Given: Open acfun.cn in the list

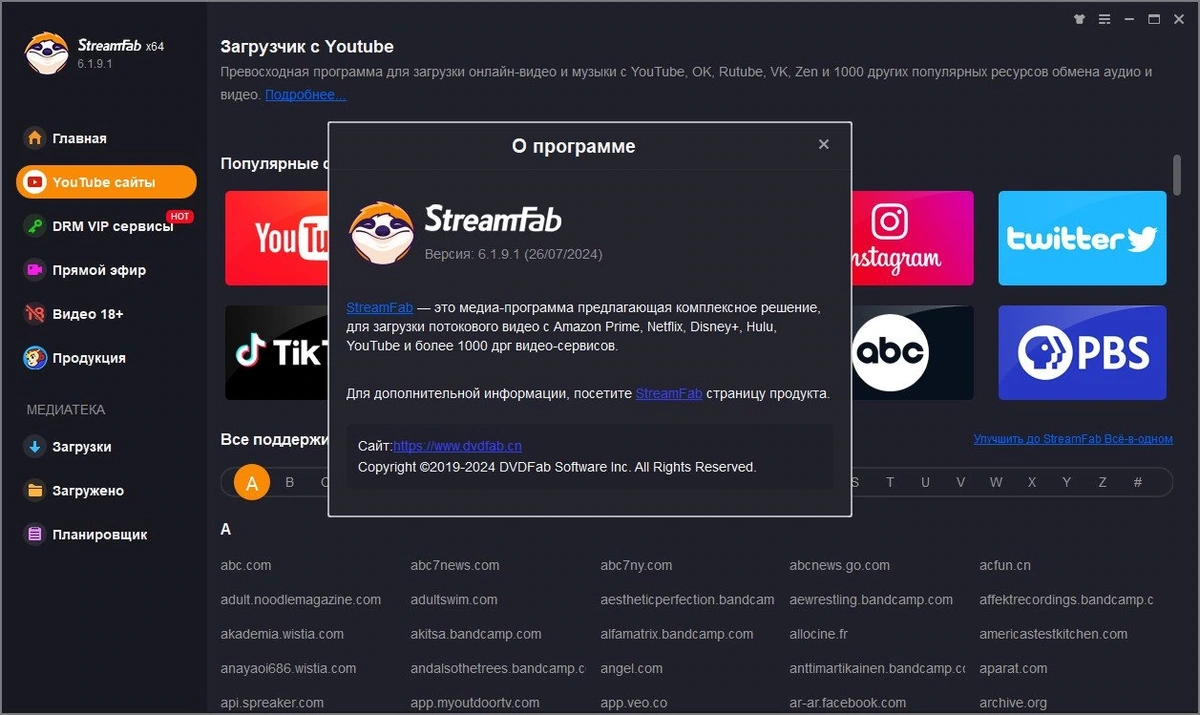Looking at the screenshot, I should click(x=1005, y=565).
